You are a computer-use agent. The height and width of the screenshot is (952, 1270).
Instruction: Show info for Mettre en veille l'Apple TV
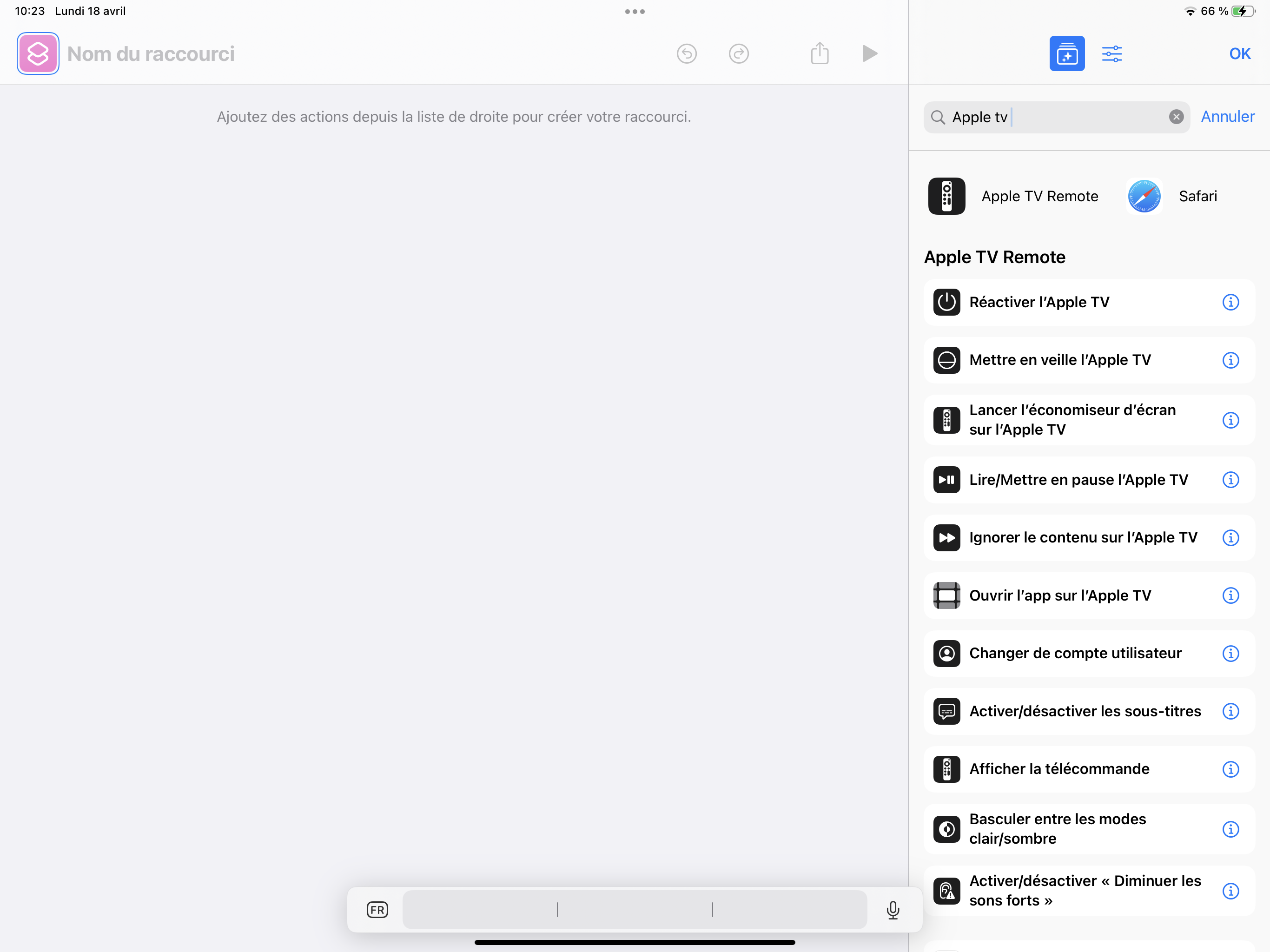pyautogui.click(x=1230, y=360)
